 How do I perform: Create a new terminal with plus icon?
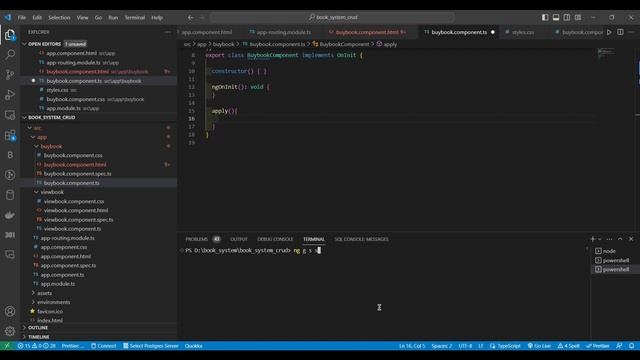tap(593, 239)
